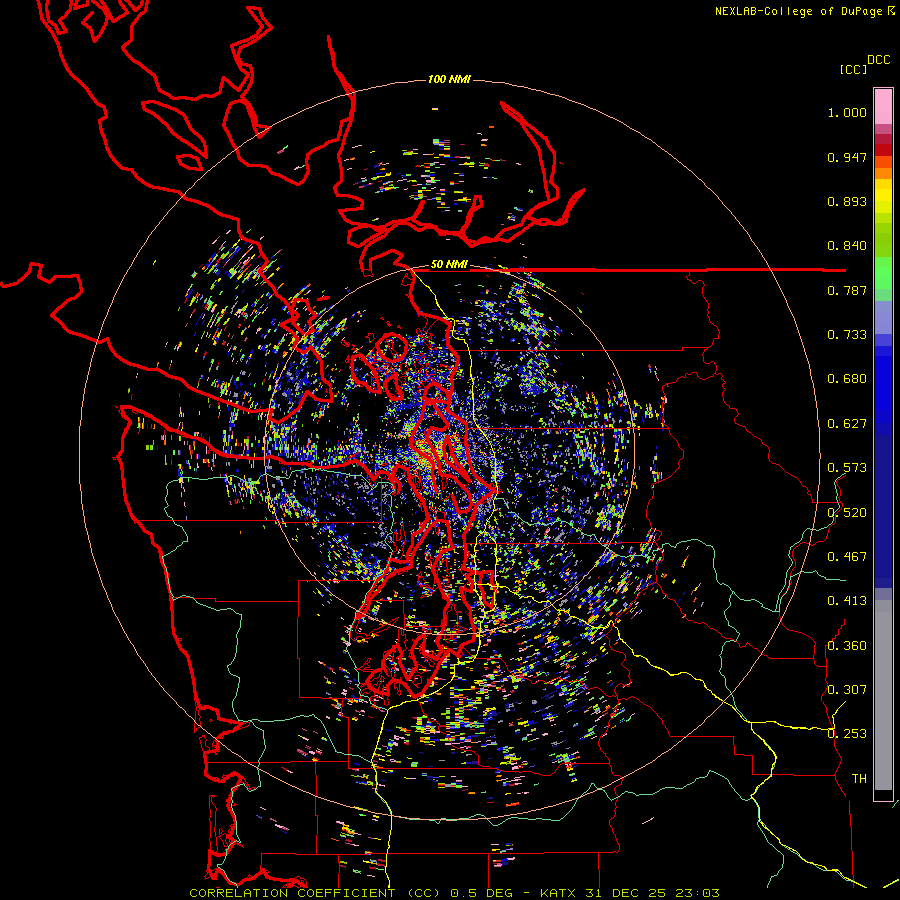Click the TH threshold label
Image resolution: width=900 pixels, height=900 pixels.
tap(859, 778)
